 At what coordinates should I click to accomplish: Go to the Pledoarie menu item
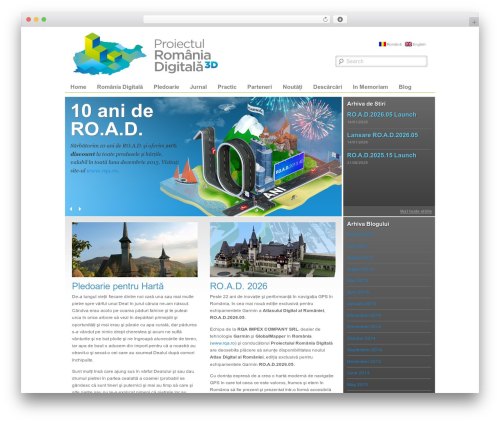point(166,87)
